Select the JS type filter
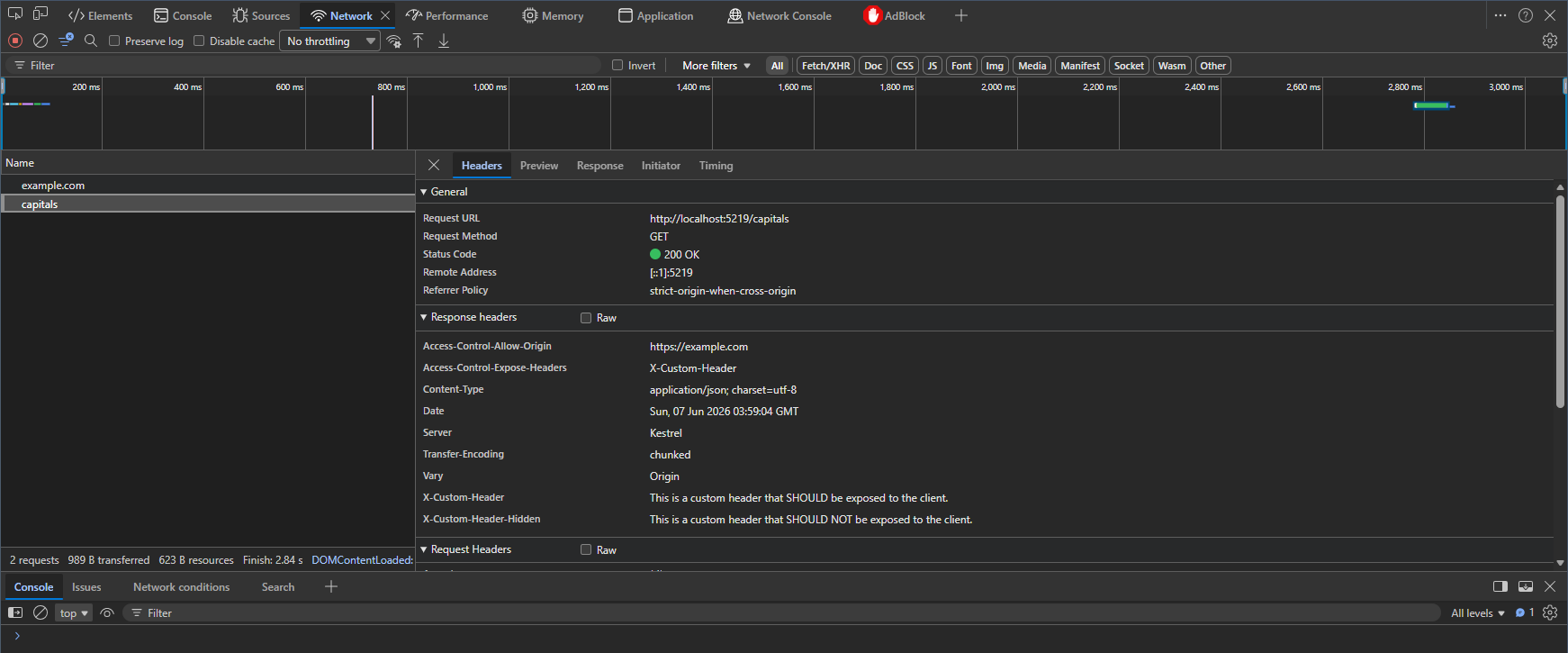The height and width of the screenshot is (653, 1568). (x=933, y=66)
